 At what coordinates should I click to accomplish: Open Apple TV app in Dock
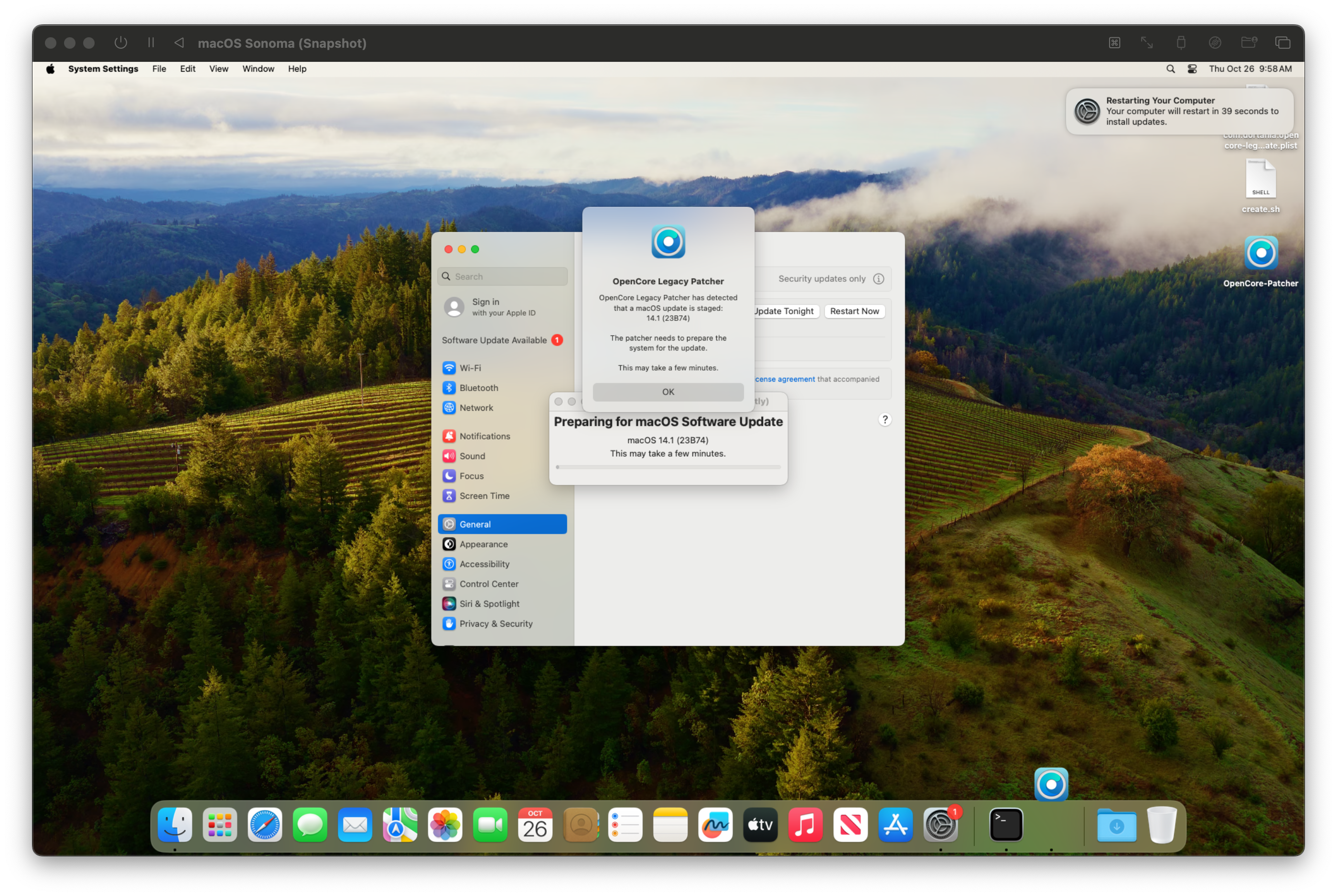tap(761, 825)
